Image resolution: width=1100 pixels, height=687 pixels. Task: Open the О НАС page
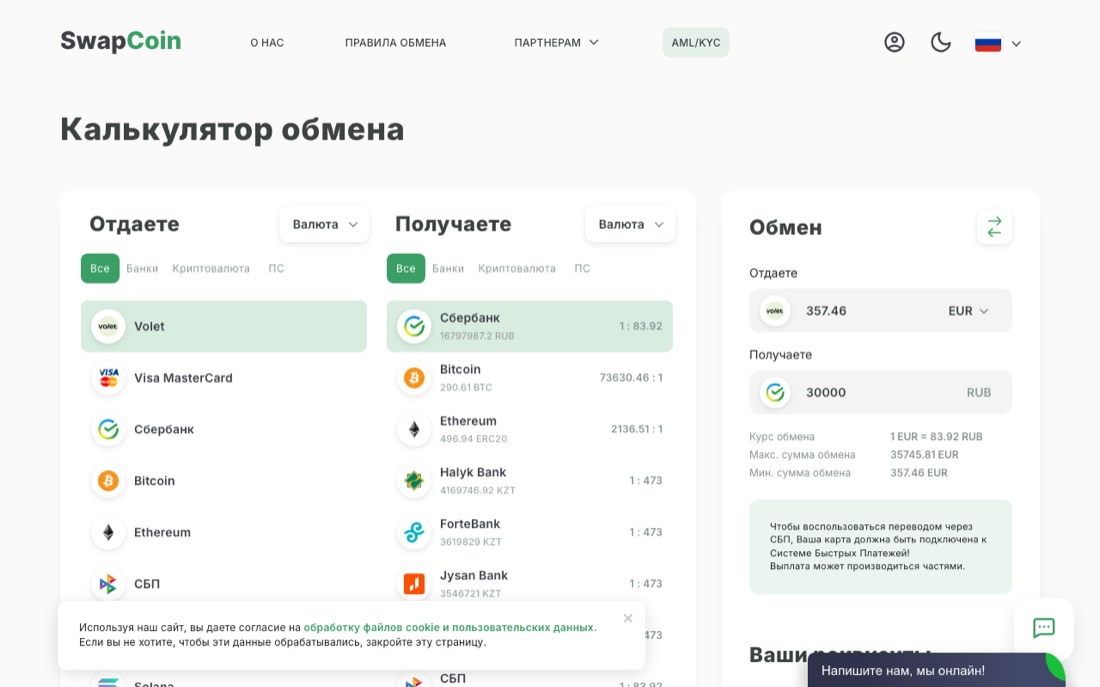[267, 43]
